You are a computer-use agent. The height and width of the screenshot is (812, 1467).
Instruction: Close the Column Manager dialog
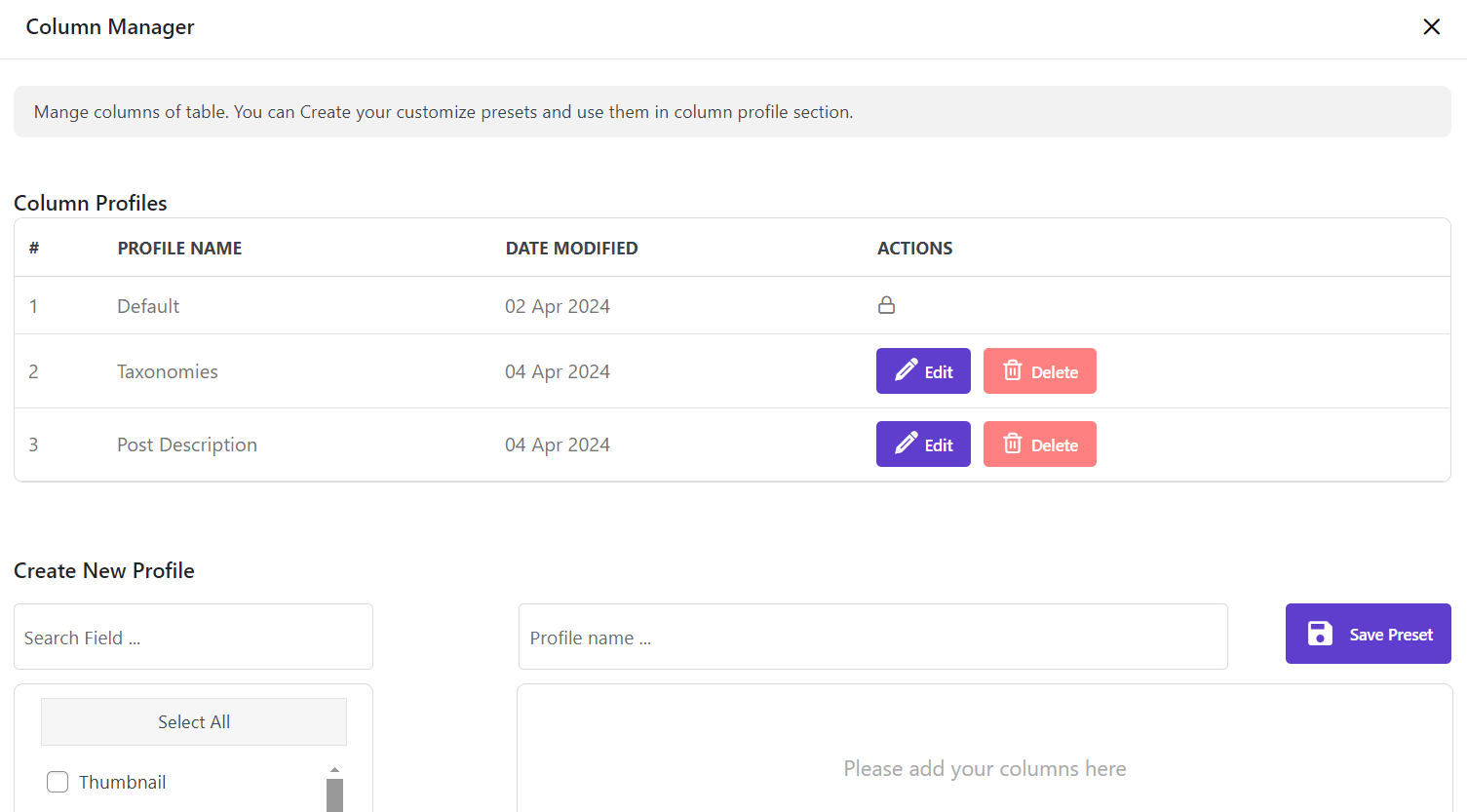[1431, 26]
